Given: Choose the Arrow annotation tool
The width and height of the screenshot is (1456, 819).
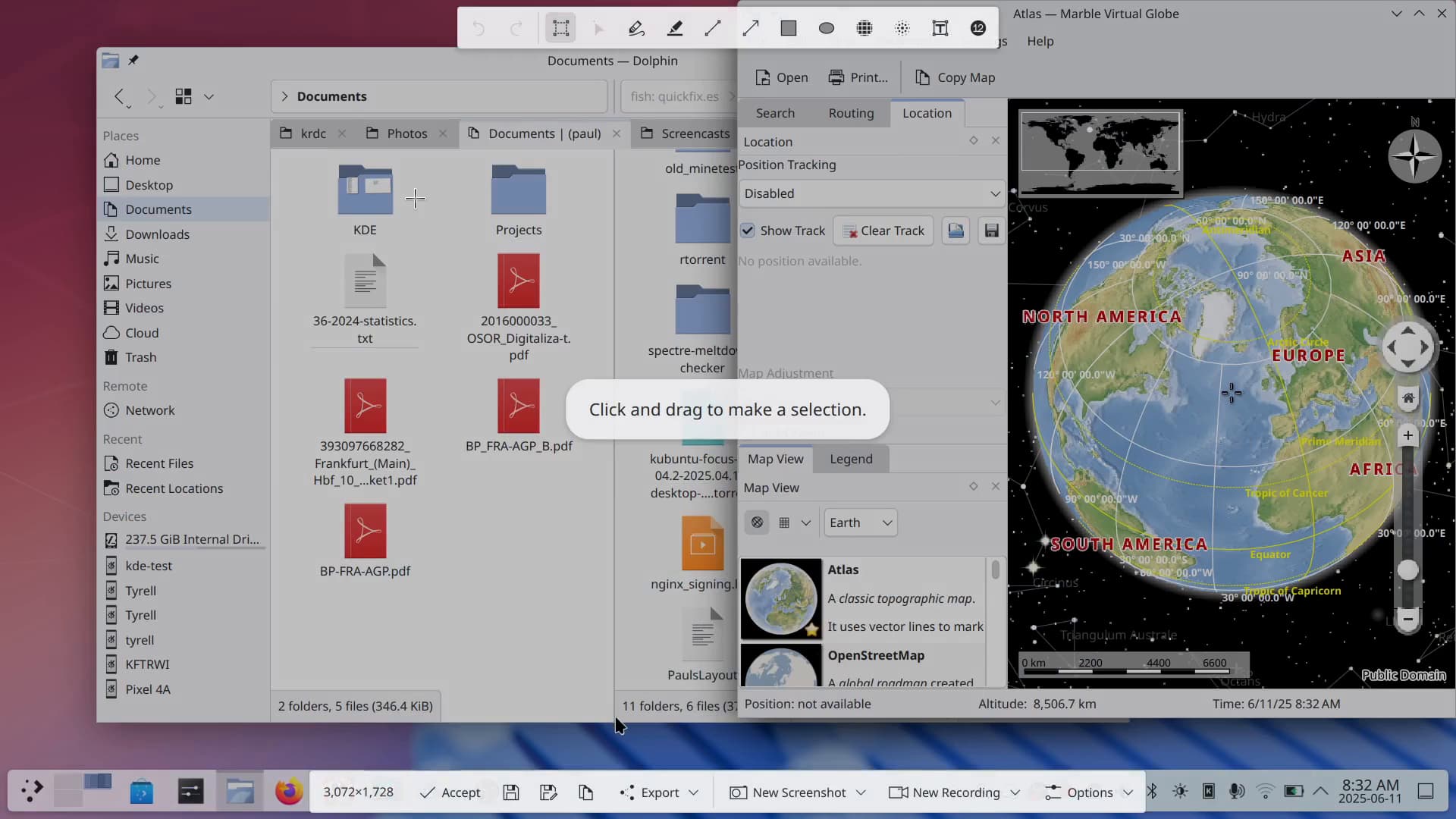Looking at the screenshot, I should point(751,28).
